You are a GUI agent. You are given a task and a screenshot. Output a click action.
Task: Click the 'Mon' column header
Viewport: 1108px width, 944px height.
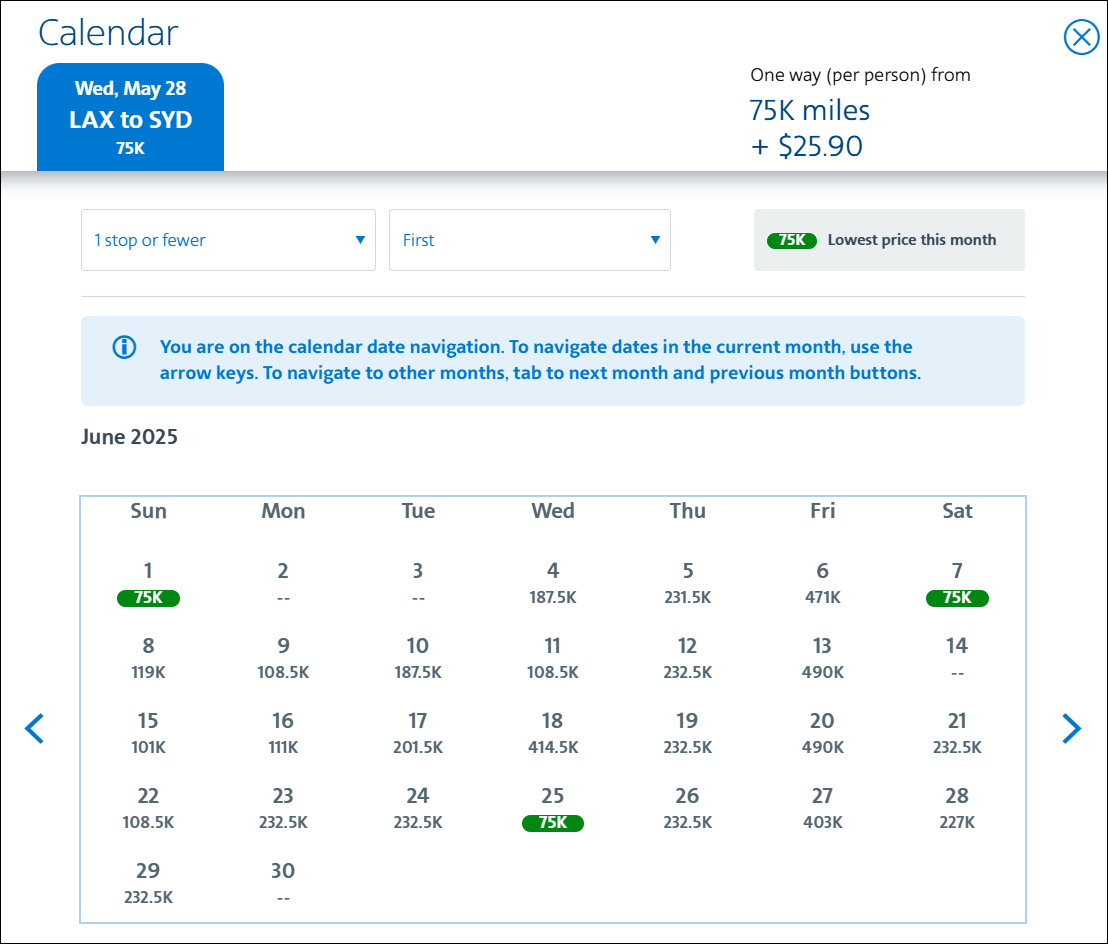coord(283,511)
